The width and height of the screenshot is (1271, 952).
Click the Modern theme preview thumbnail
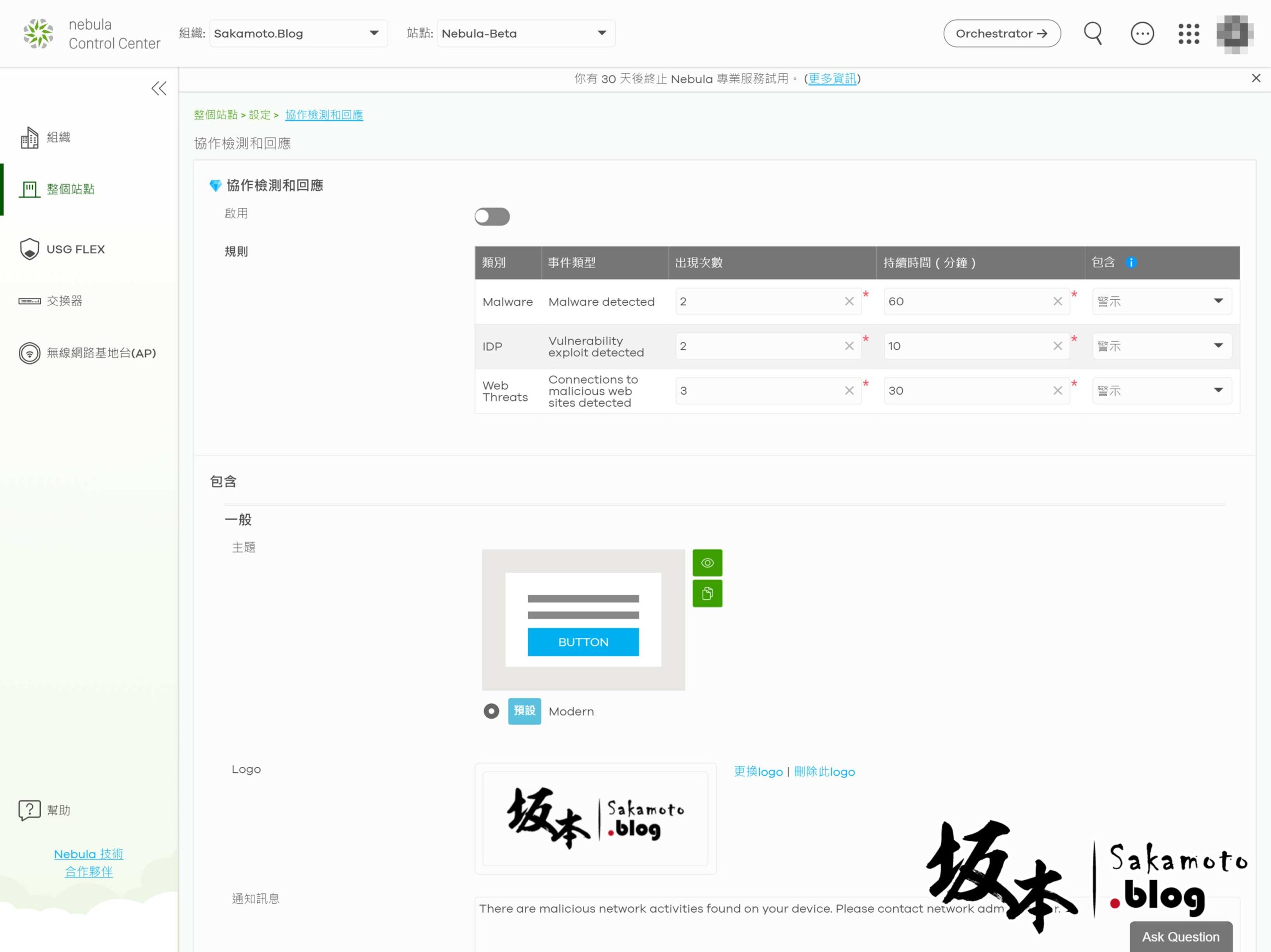click(x=583, y=619)
